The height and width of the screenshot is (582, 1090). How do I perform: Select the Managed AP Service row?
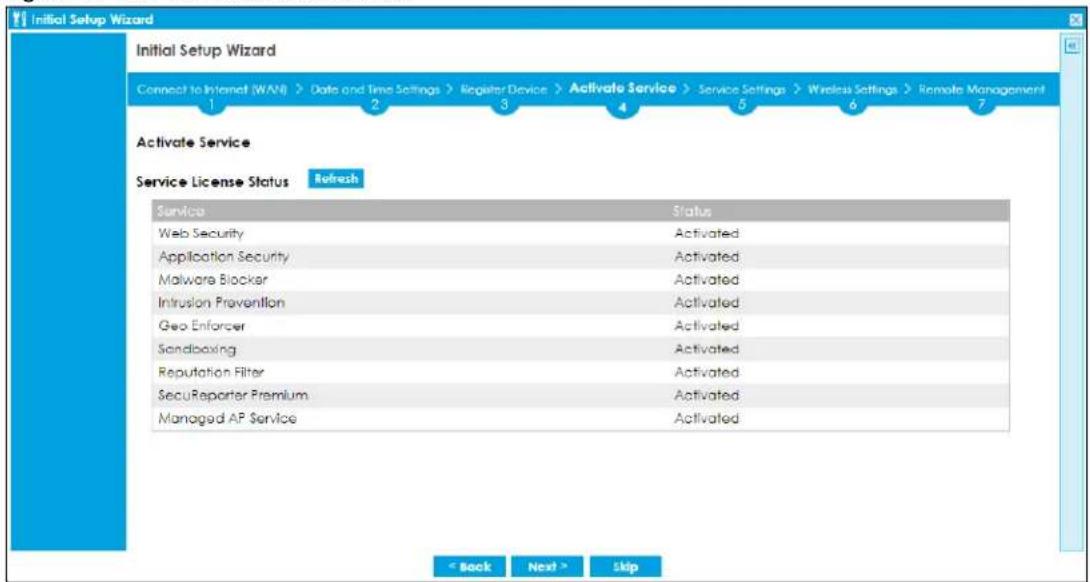click(580, 419)
